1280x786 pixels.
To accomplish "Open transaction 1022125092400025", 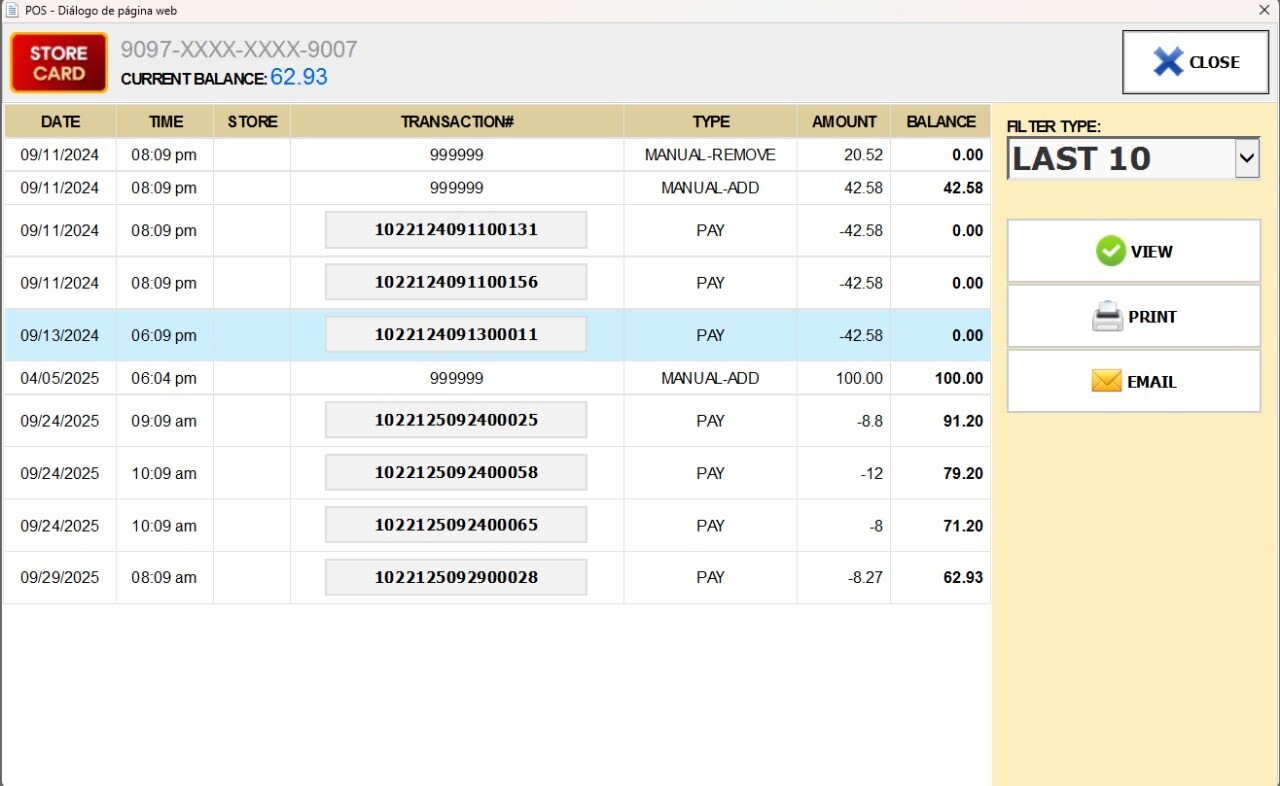I will 456,420.
